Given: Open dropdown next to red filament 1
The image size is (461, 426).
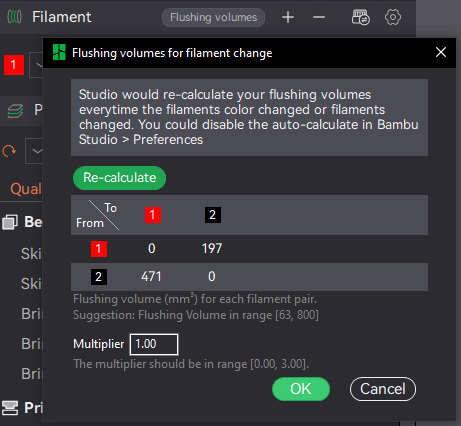Looking at the screenshot, I should (x=37, y=65).
